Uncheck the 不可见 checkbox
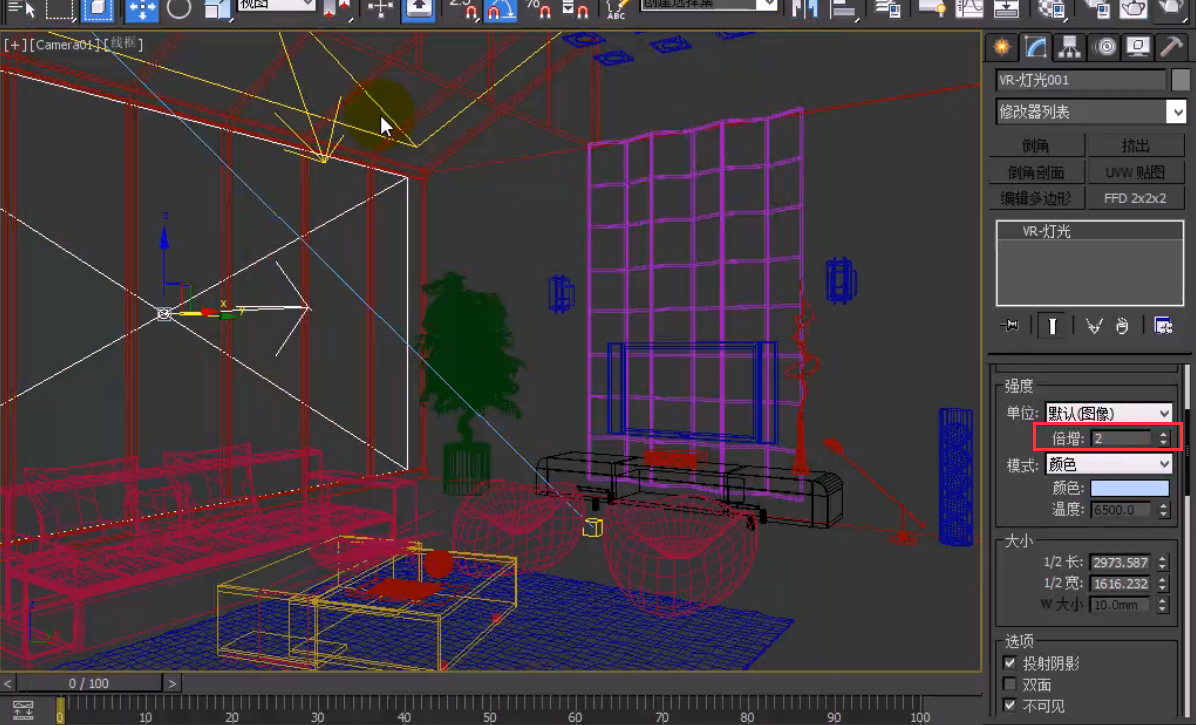The image size is (1196, 725). coord(1010,706)
